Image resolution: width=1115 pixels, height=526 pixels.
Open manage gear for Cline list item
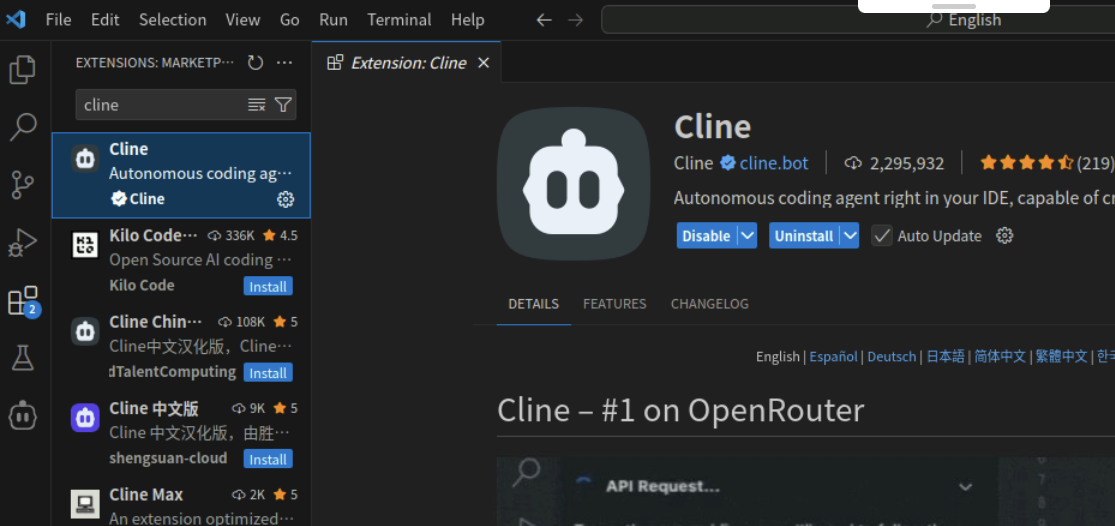pos(285,199)
